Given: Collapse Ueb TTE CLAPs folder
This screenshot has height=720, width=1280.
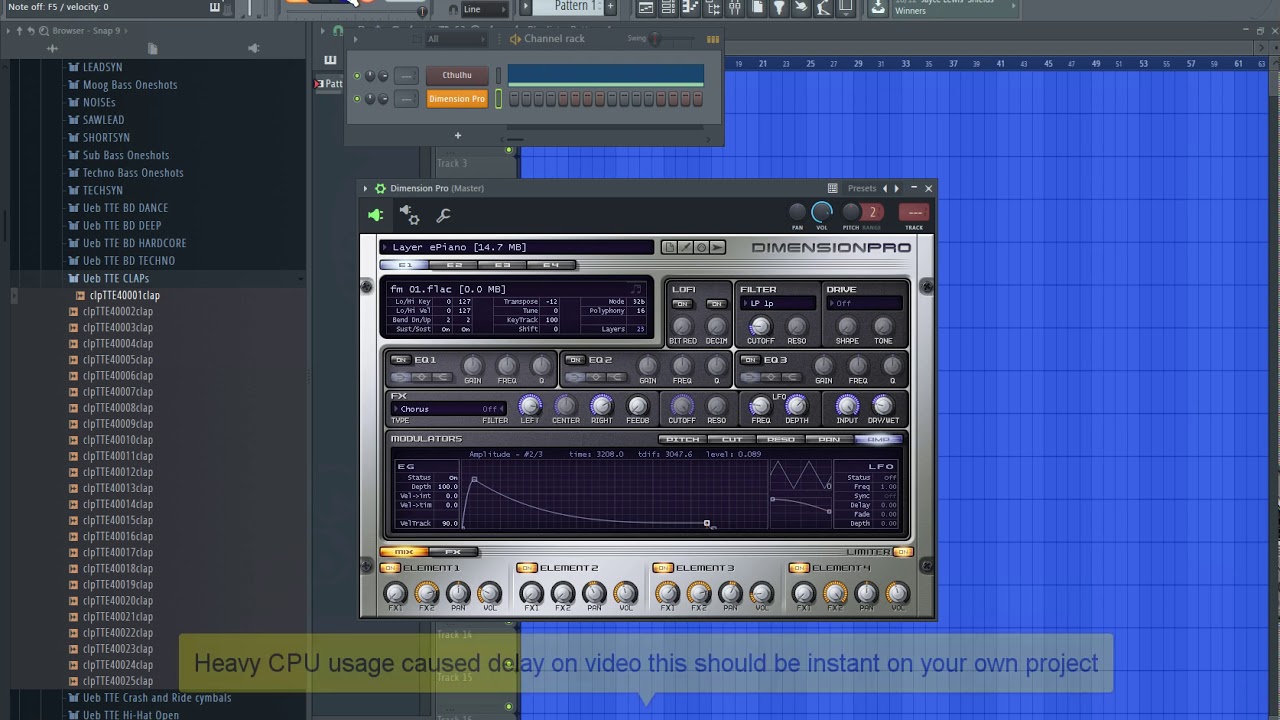Looking at the screenshot, I should (115, 278).
